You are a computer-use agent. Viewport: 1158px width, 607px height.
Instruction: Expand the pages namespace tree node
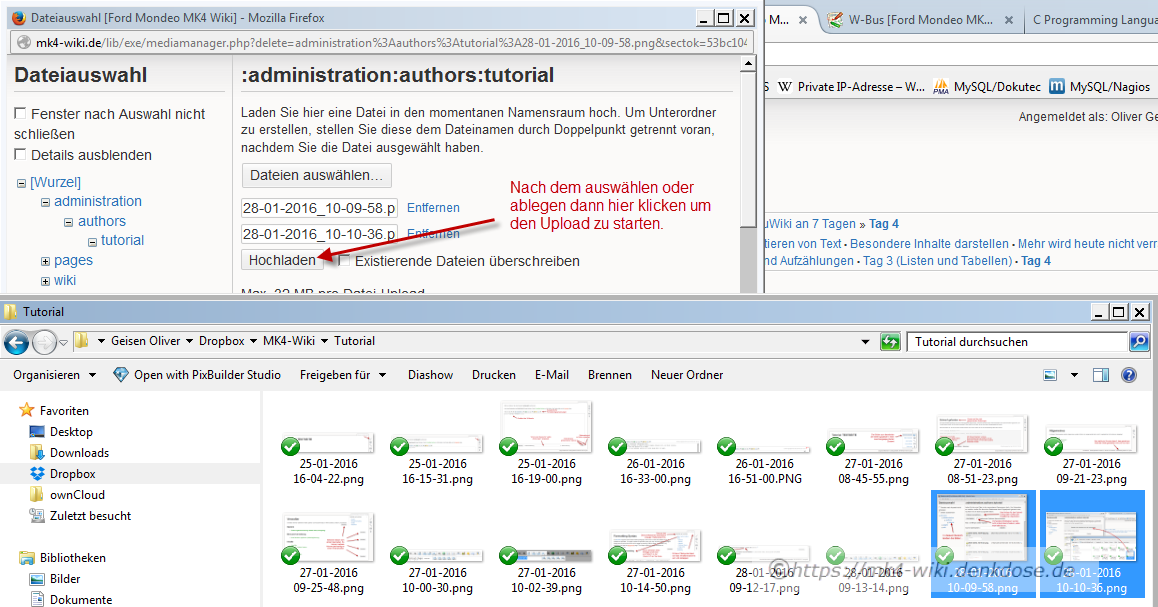click(45, 261)
